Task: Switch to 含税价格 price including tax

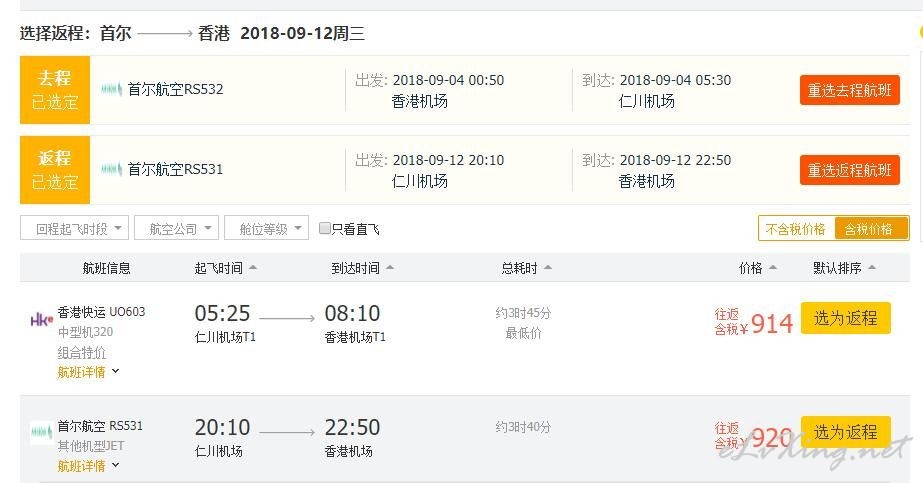Action: point(871,229)
